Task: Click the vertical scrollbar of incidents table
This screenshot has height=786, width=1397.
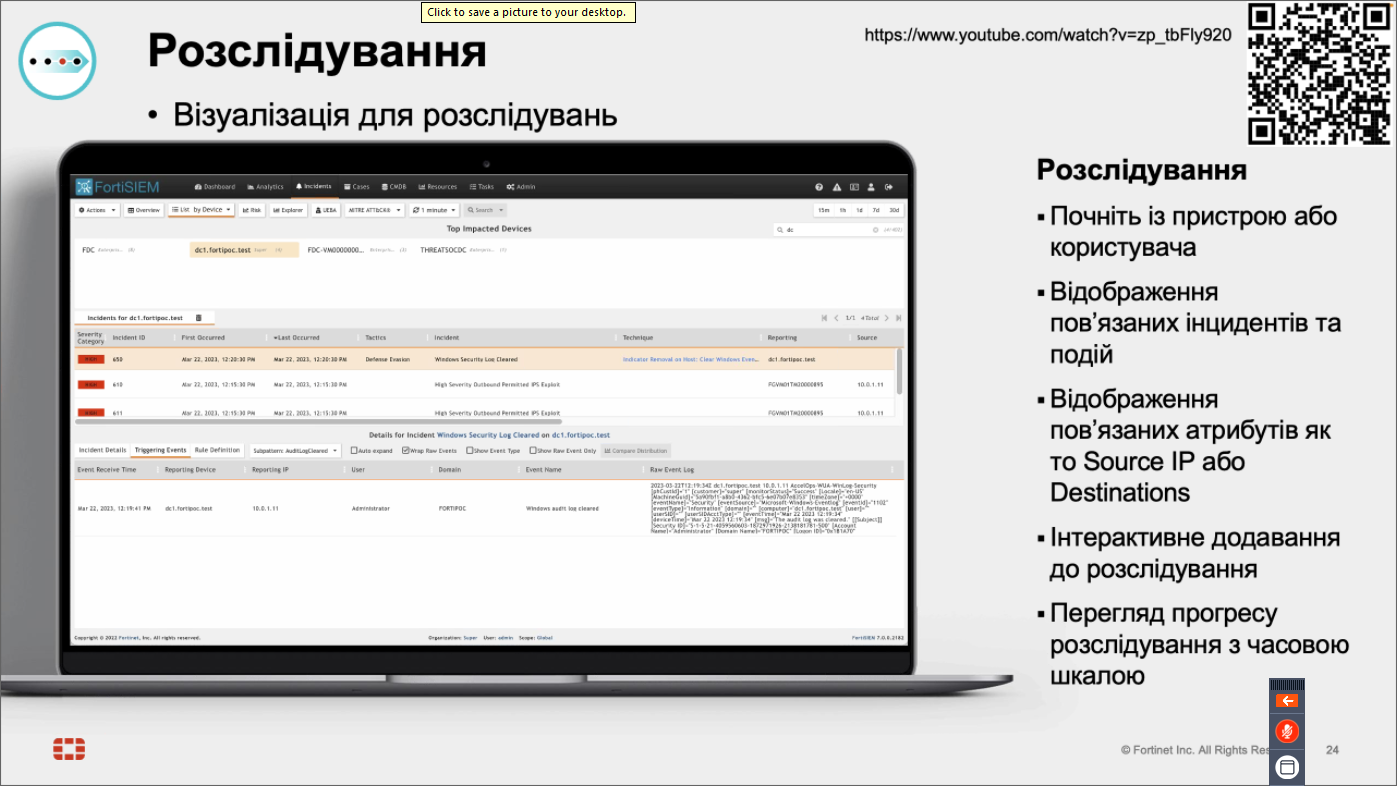Action: click(899, 370)
